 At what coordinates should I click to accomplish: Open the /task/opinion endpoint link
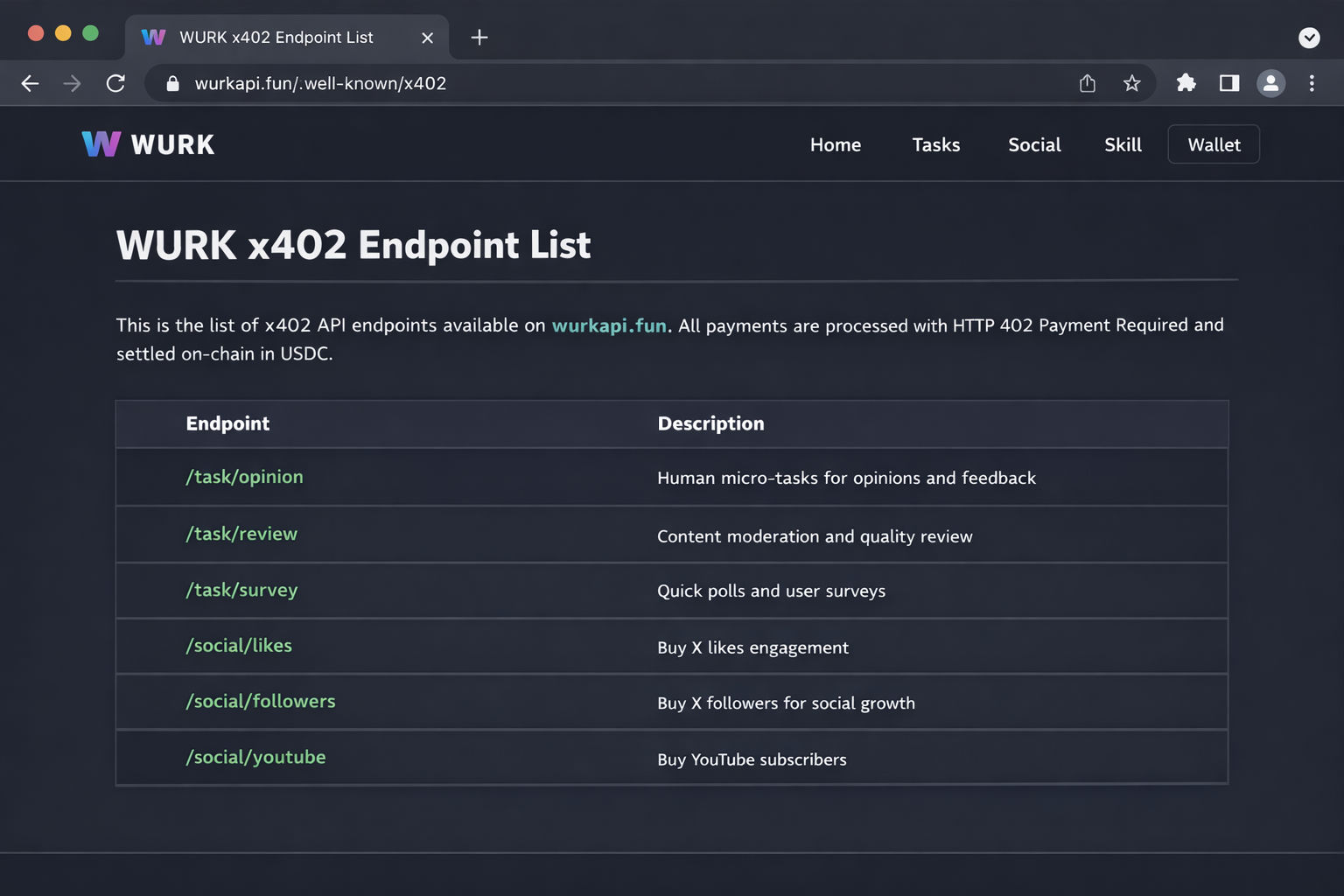point(244,477)
